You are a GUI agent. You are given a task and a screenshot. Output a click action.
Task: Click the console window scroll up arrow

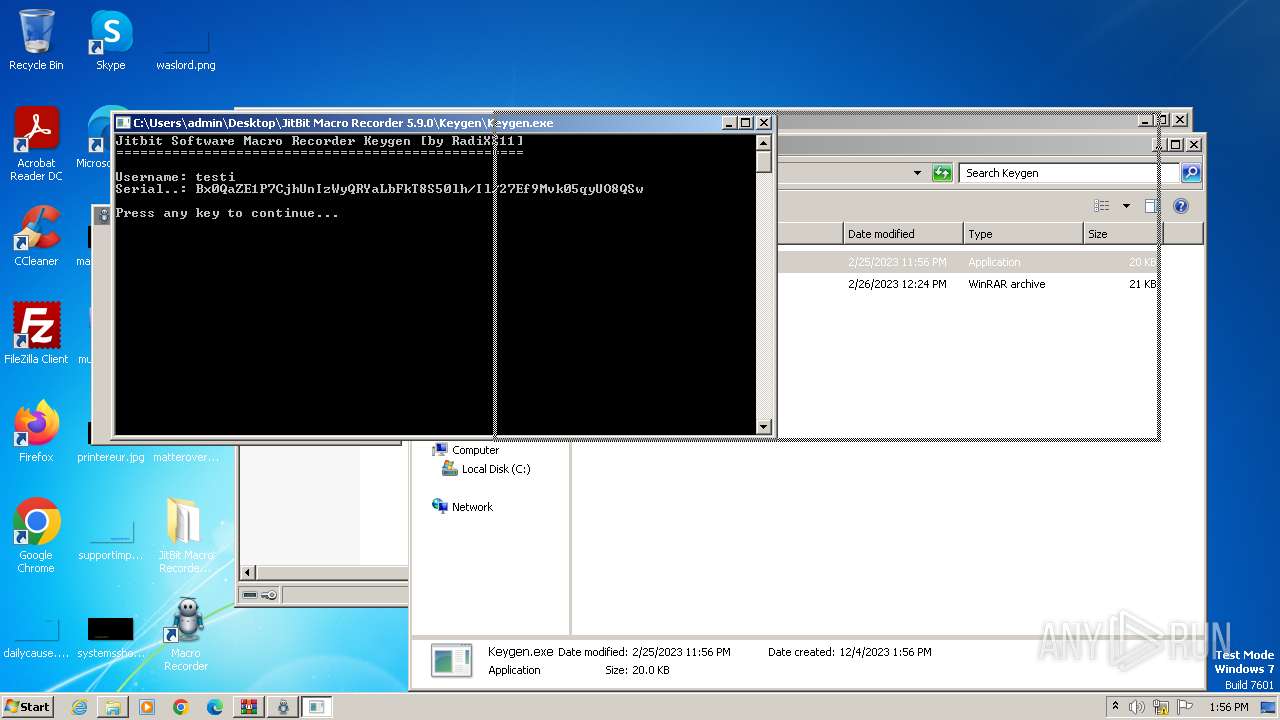[x=764, y=142]
